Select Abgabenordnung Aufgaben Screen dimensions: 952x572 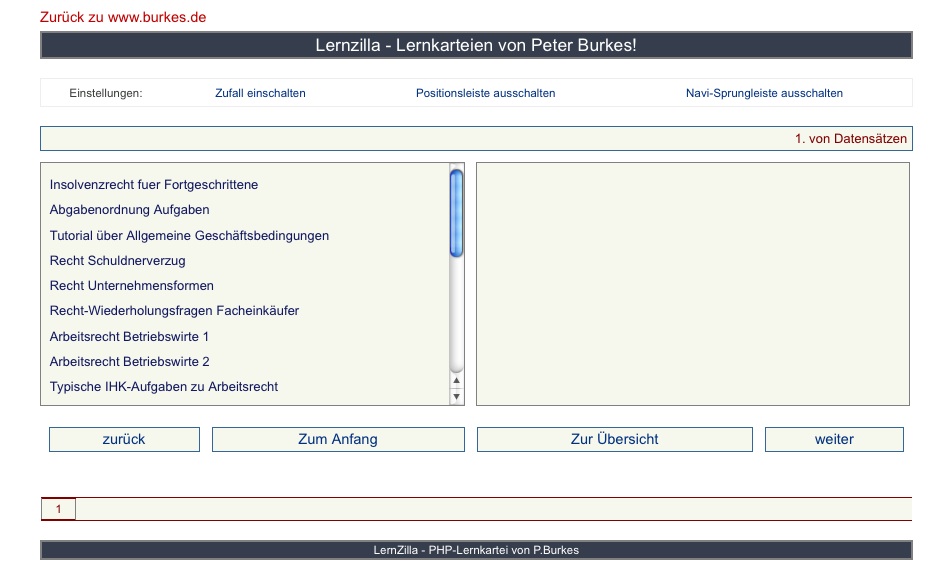[x=129, y=209]
